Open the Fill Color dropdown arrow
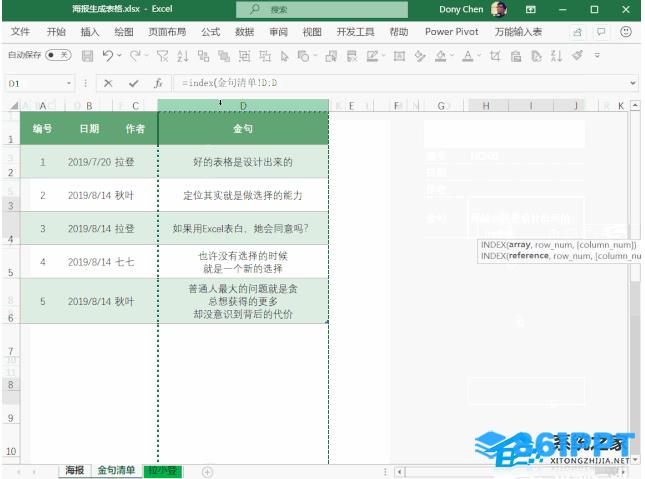The width and height of the screenshot is (645, 479). click(x=452, y=55)
